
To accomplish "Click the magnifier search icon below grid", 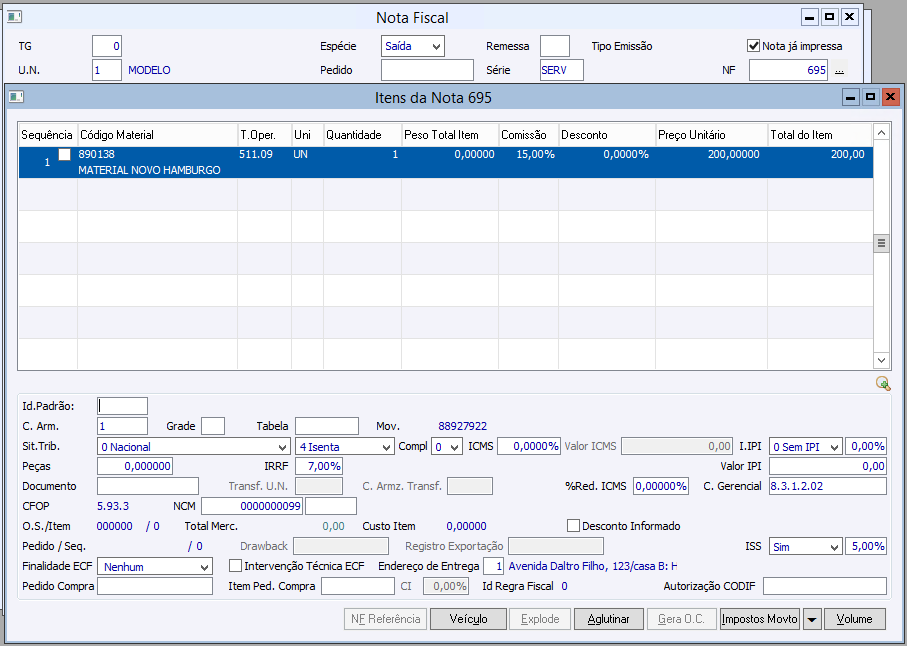I will point(882,383).
